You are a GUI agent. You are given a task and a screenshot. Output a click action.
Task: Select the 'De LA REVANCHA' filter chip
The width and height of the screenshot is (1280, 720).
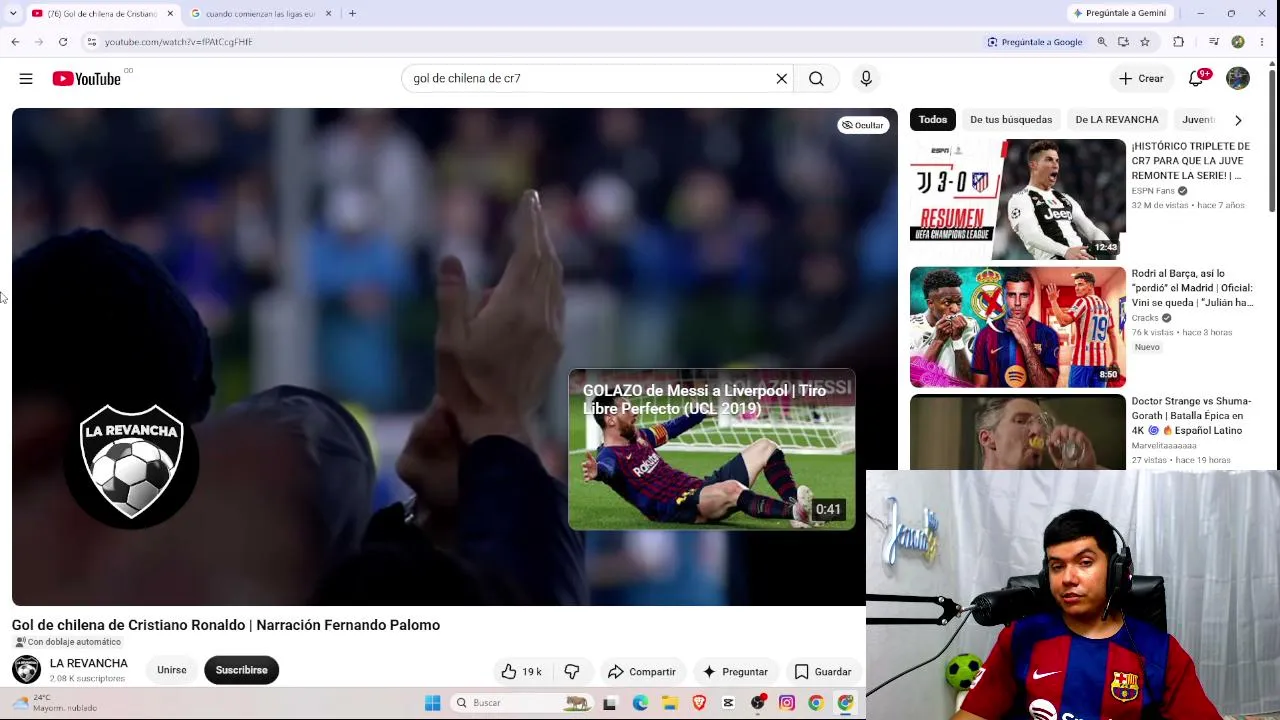pos(1117,120)
